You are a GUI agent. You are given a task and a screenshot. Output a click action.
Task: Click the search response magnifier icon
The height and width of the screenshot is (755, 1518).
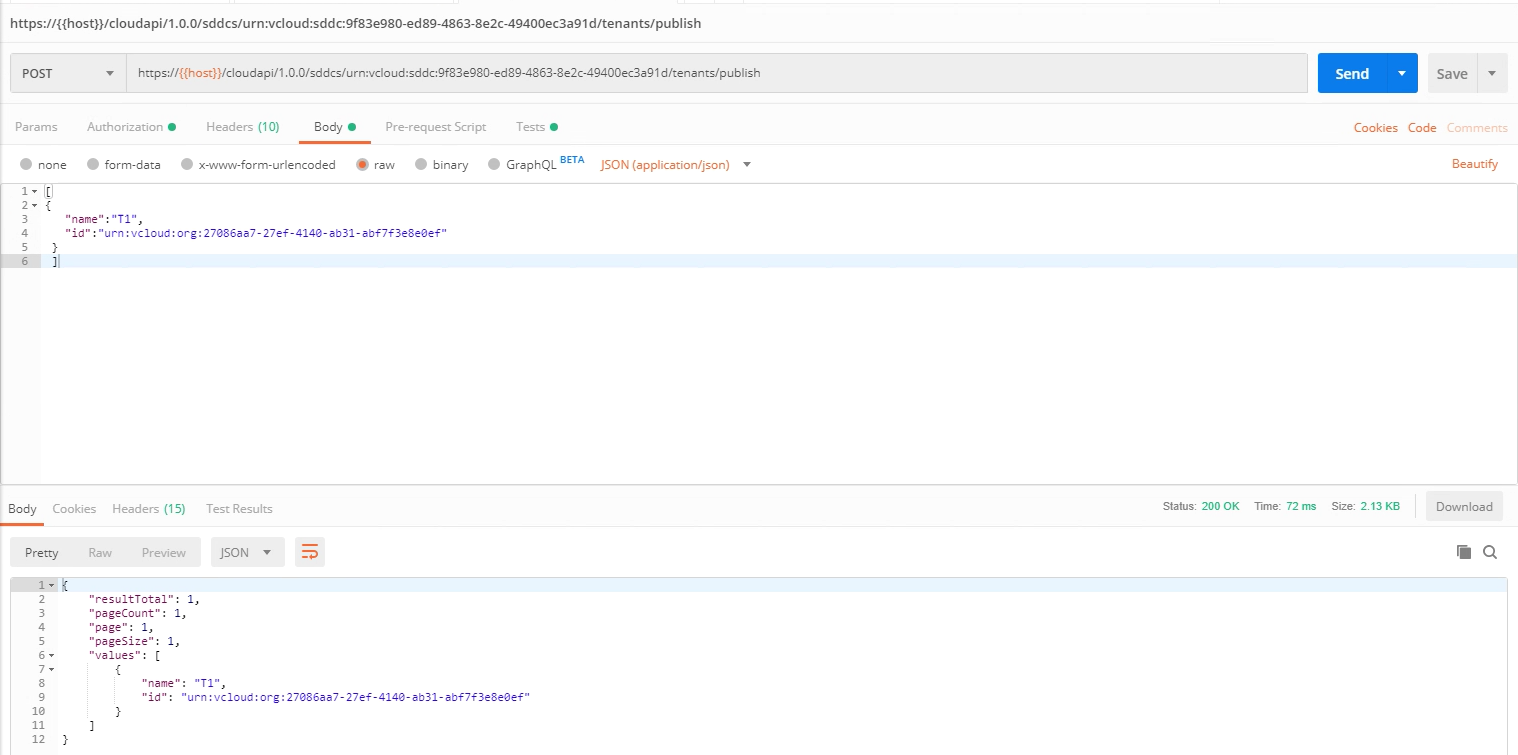coord(1490,552)
